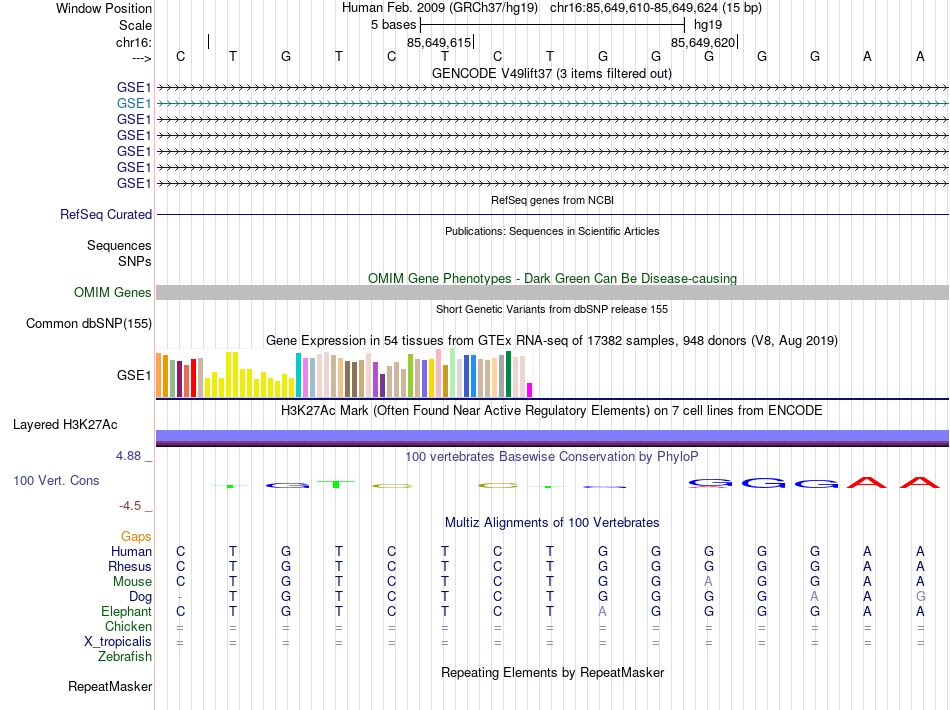This screenshot has width=950, height=710.
Task: Click the GENCODE V49lift37 track title
Action: [x=552, y=74]
